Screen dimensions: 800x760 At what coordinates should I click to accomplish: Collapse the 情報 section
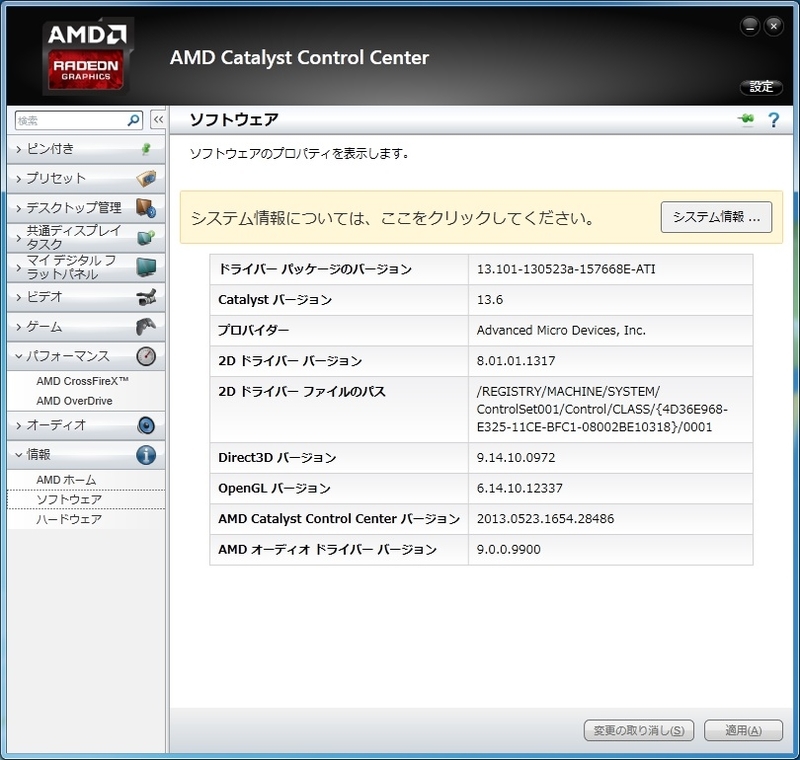86,455
